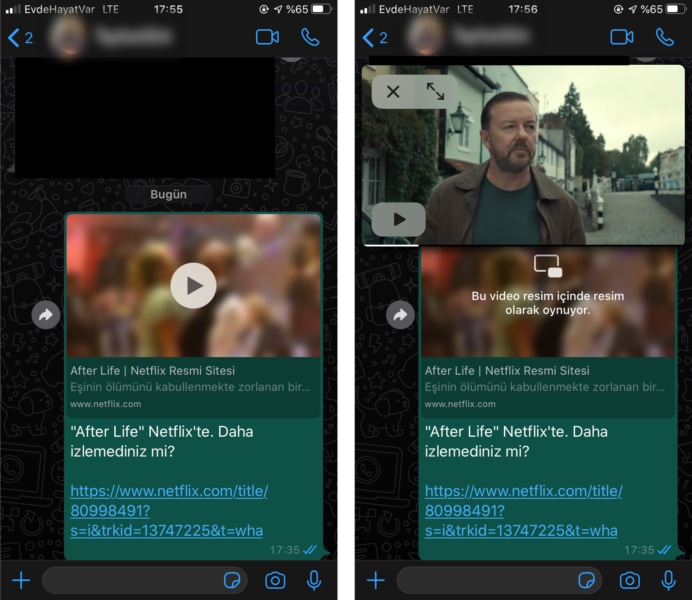Play the After Life video preview in left chat
Viewport: 692px width, 600px height.
[193, 285]
